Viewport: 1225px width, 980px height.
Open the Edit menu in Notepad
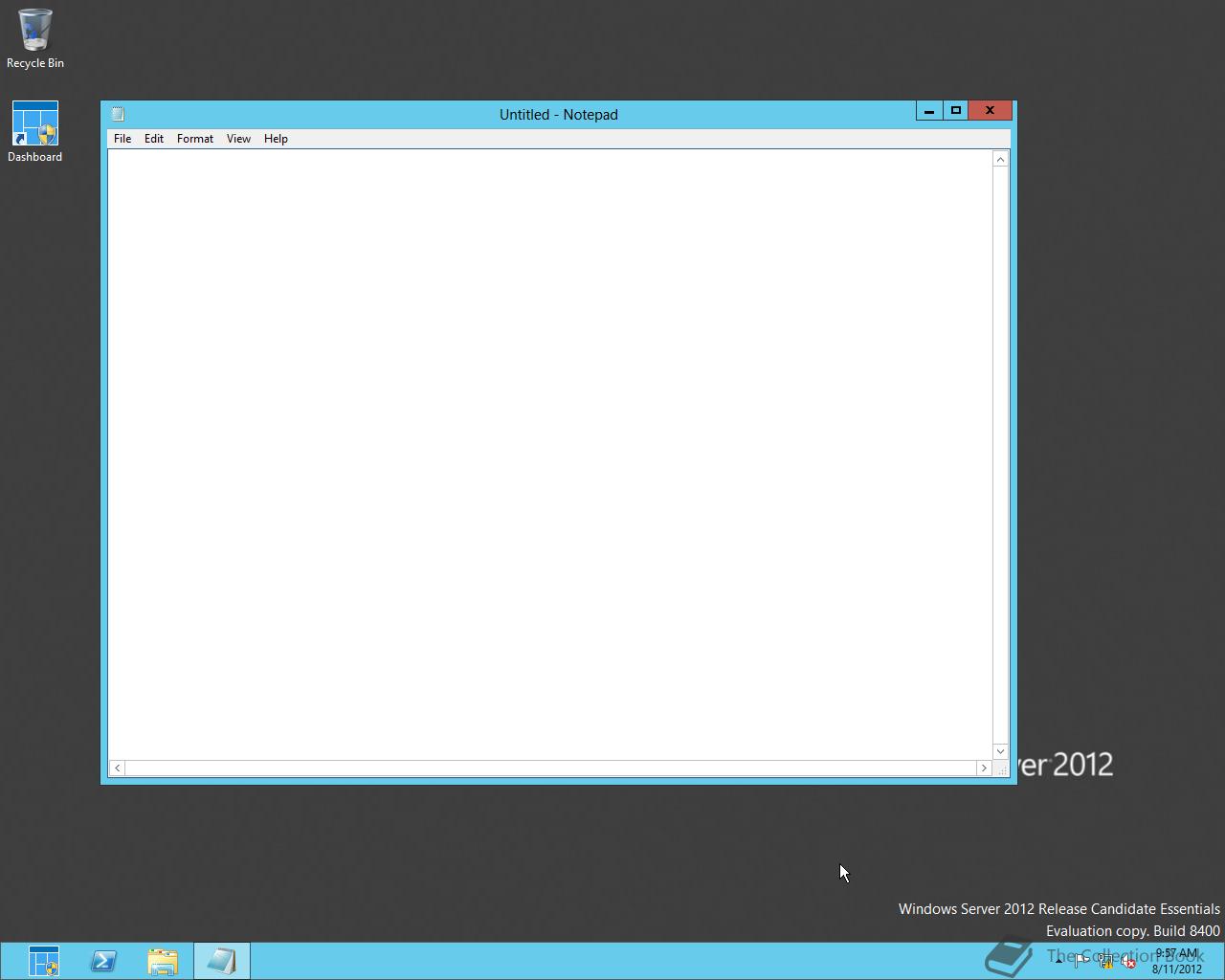[154, 139]
